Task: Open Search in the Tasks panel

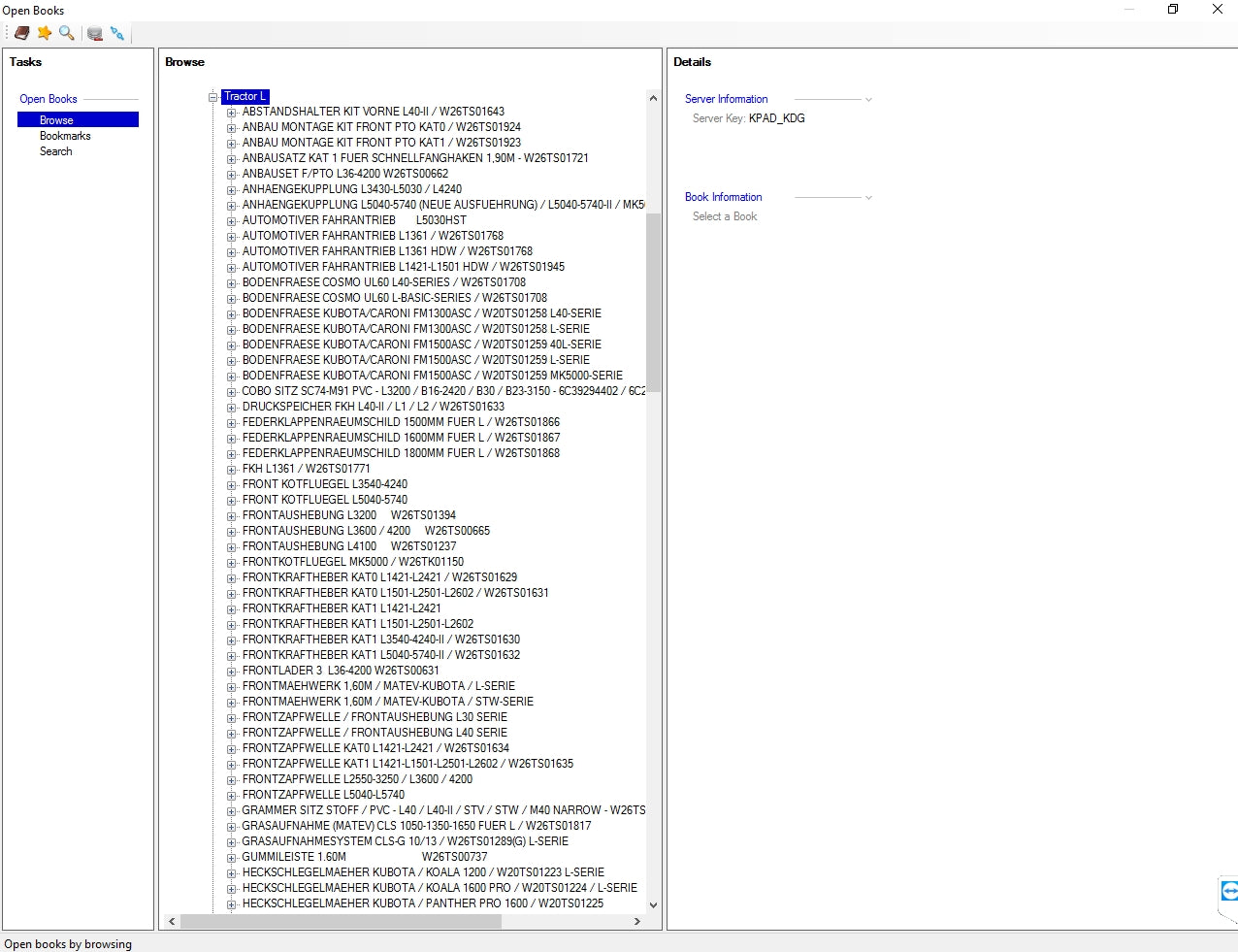Action: coord(55,151)
